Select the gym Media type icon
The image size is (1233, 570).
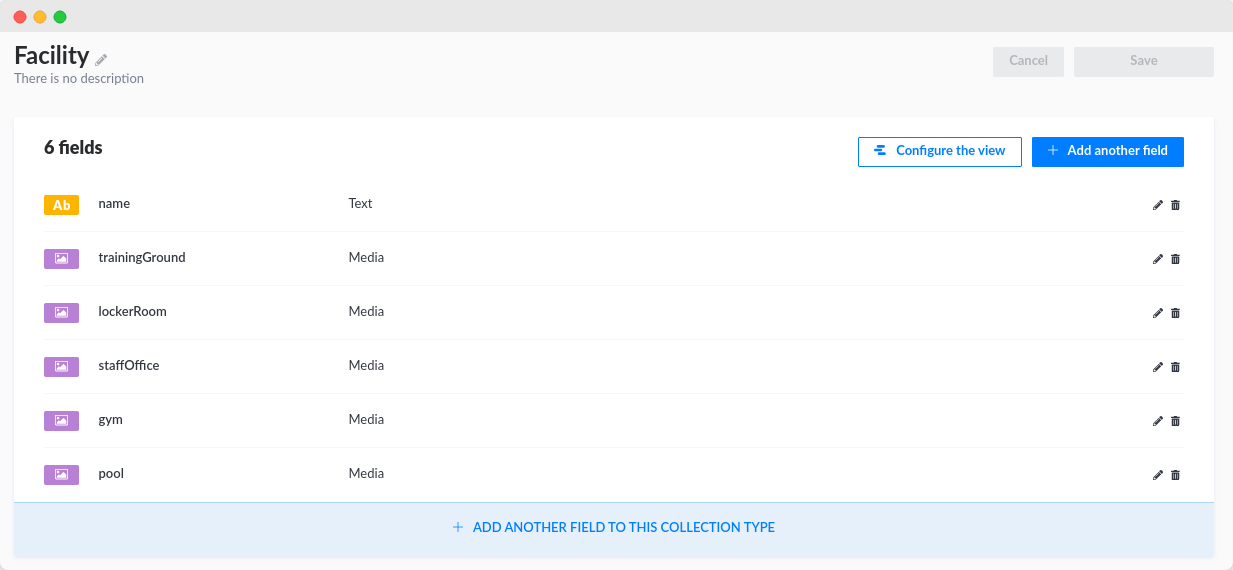[x=61, y=420]
